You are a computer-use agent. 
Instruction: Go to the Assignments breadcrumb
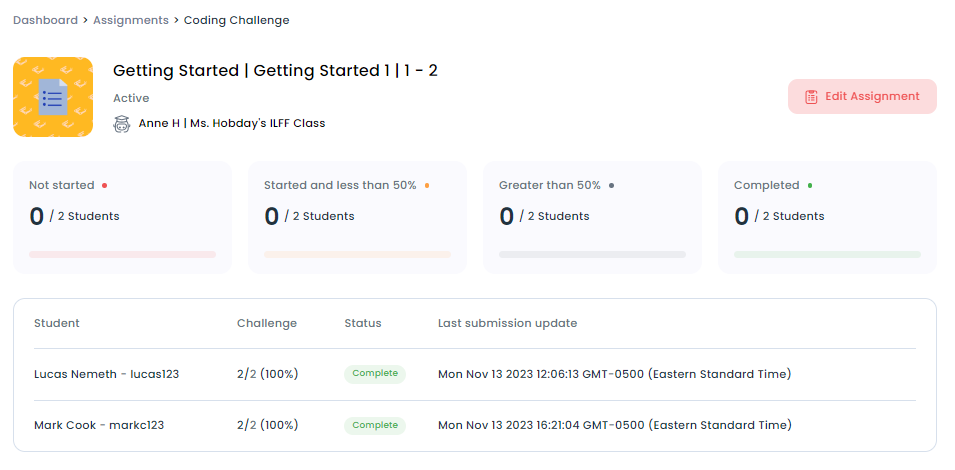(x=130, y=20)
